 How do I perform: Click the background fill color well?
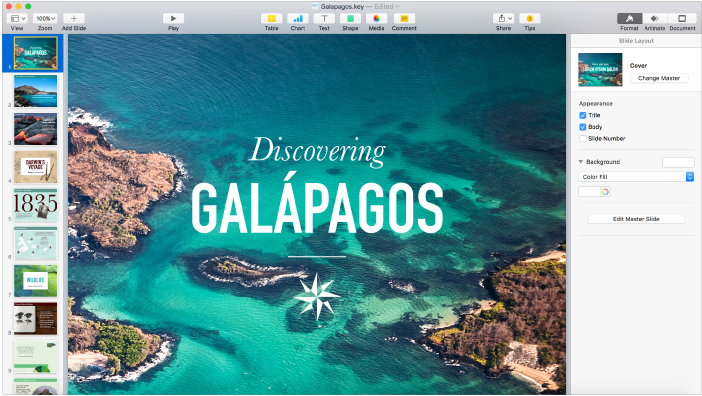tap(589, 192)
